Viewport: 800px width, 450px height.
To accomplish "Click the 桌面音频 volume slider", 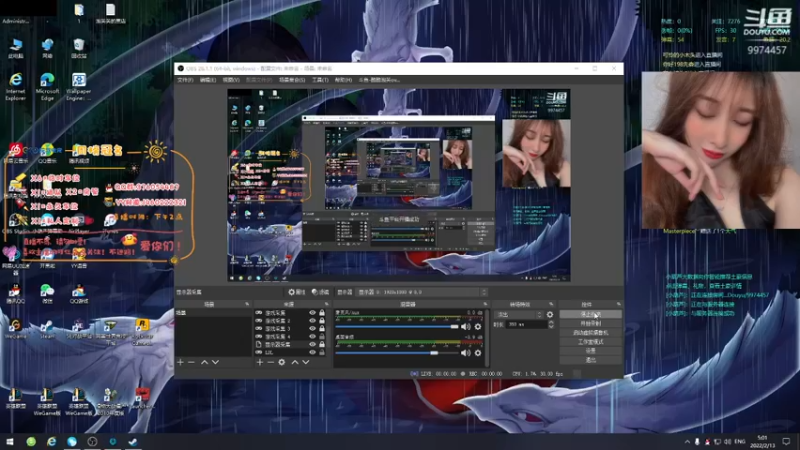I will tap(396, 353).
